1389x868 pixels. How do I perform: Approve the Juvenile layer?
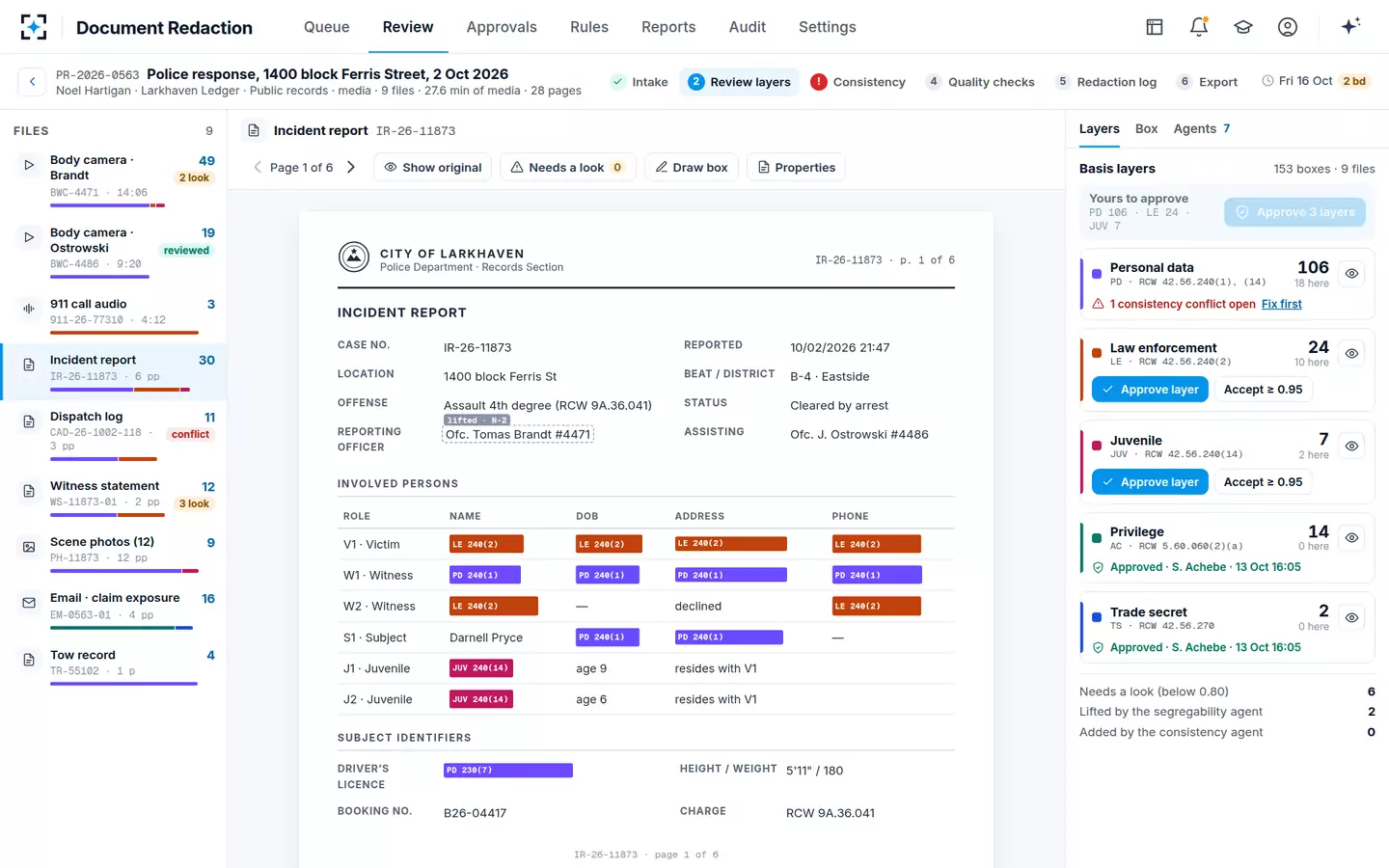(1150, 482)
